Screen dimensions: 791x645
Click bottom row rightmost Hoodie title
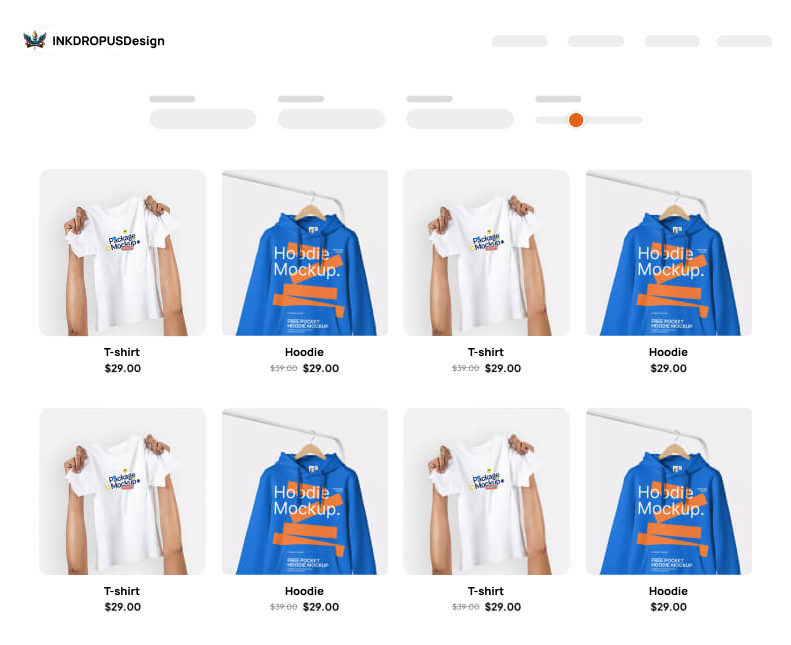click(668, 591)
